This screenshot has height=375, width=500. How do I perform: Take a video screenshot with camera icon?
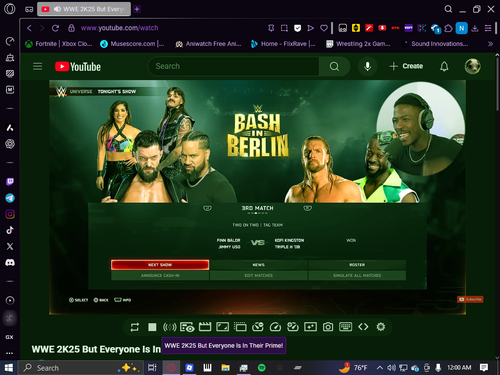click(328, 327)
